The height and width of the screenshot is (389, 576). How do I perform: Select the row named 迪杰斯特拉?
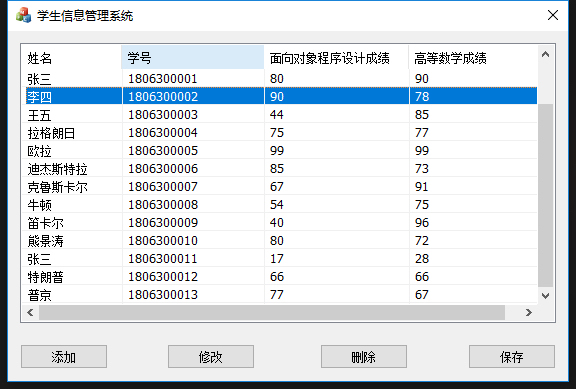point(281,169)
